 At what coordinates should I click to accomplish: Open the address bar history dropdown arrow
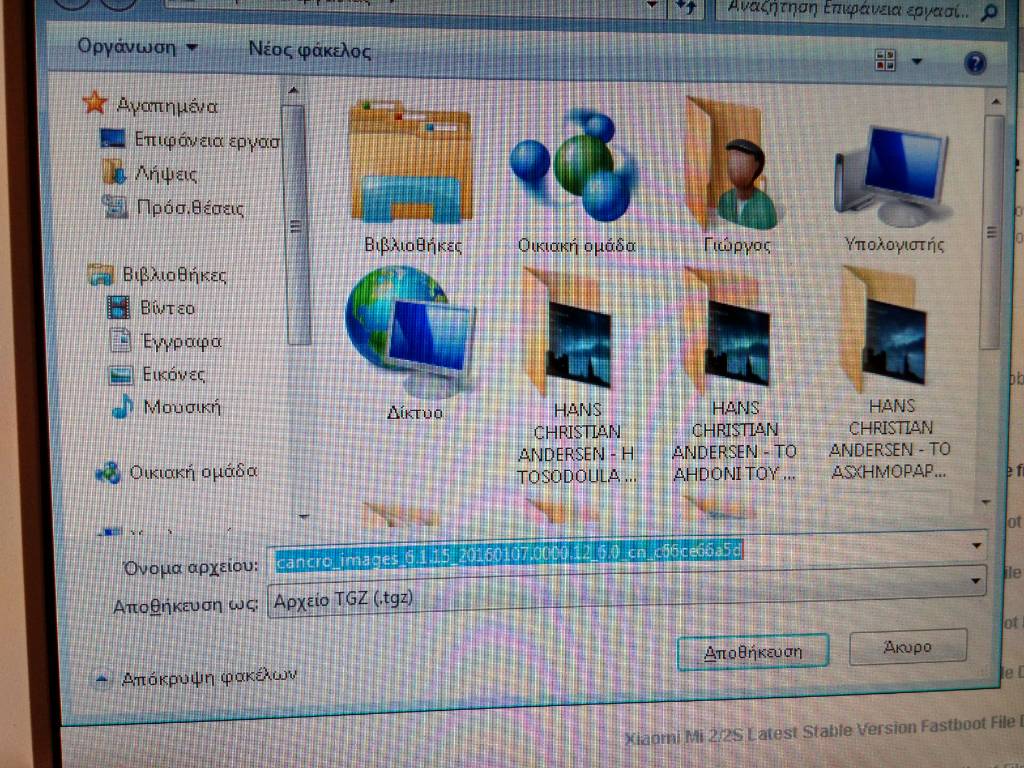point(650,6)
